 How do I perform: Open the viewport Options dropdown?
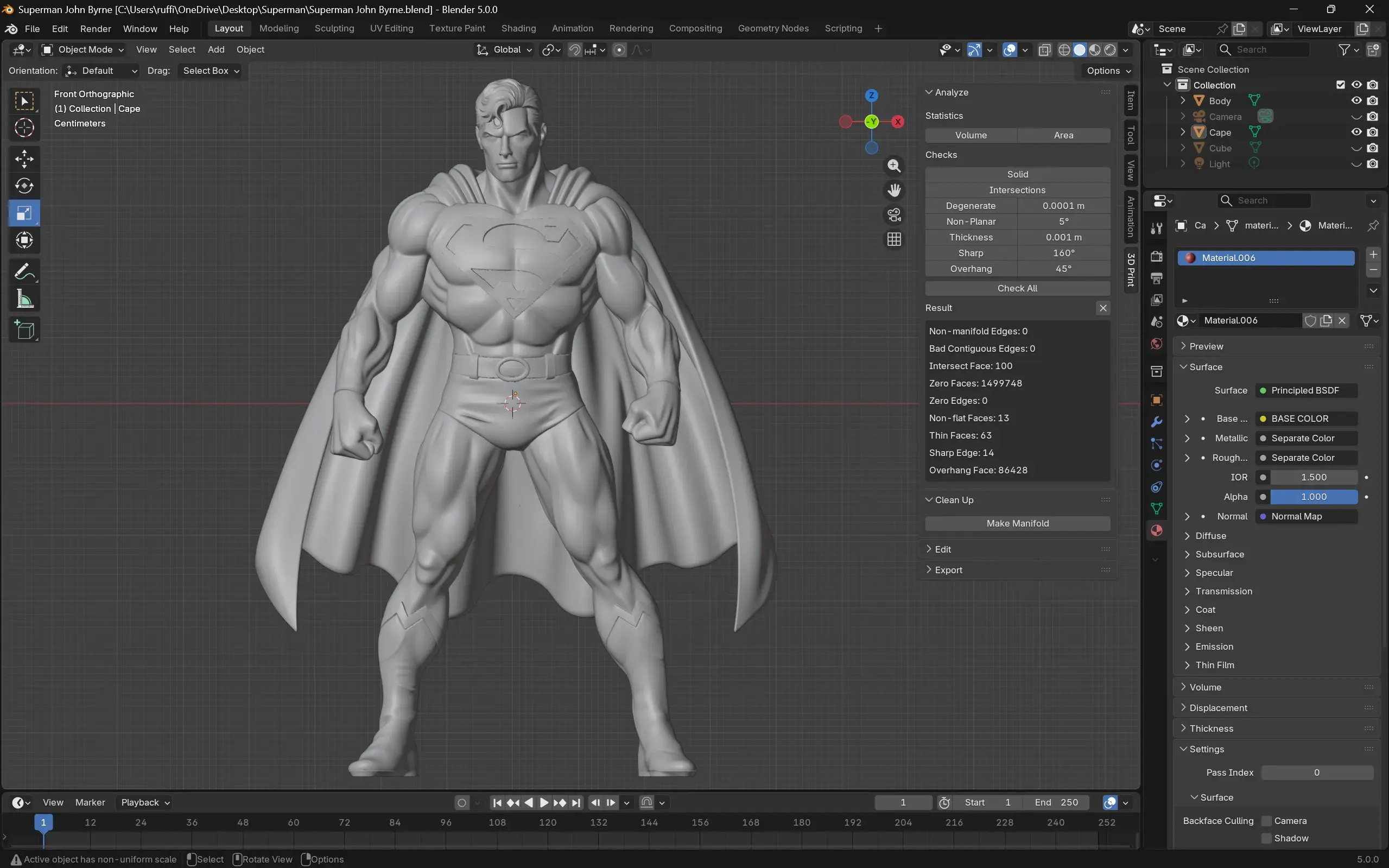coord(1108,71)
